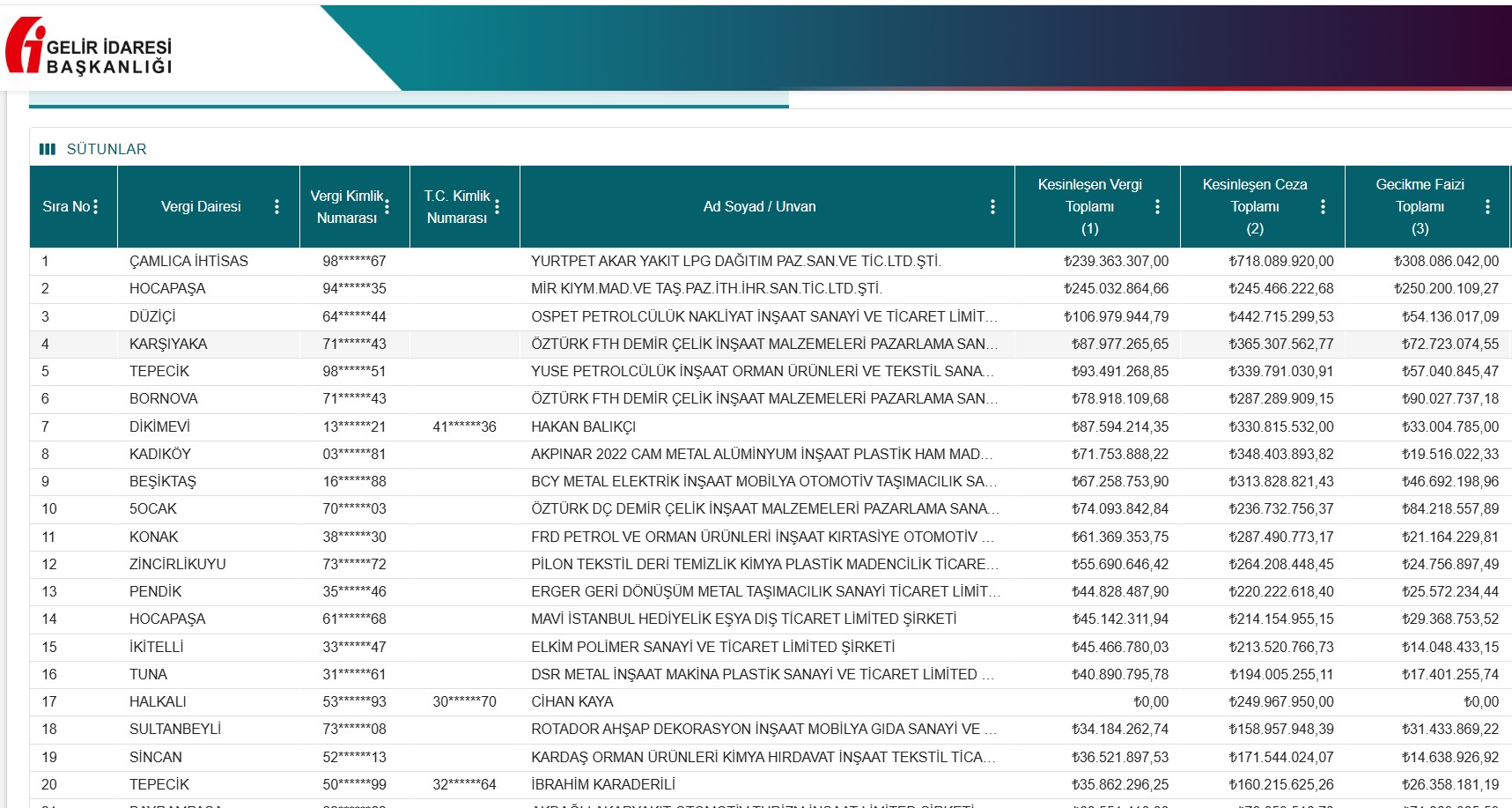Click the SÜTUNLAR columns icon
This screenshot has width=1512, height=808.
pos(48,149)
